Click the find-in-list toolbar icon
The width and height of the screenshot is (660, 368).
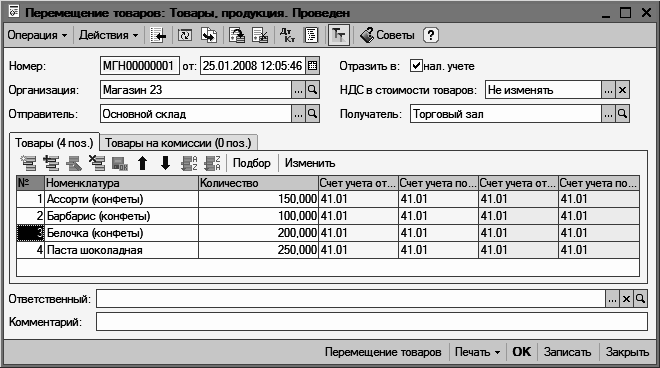tap(158, 35)
